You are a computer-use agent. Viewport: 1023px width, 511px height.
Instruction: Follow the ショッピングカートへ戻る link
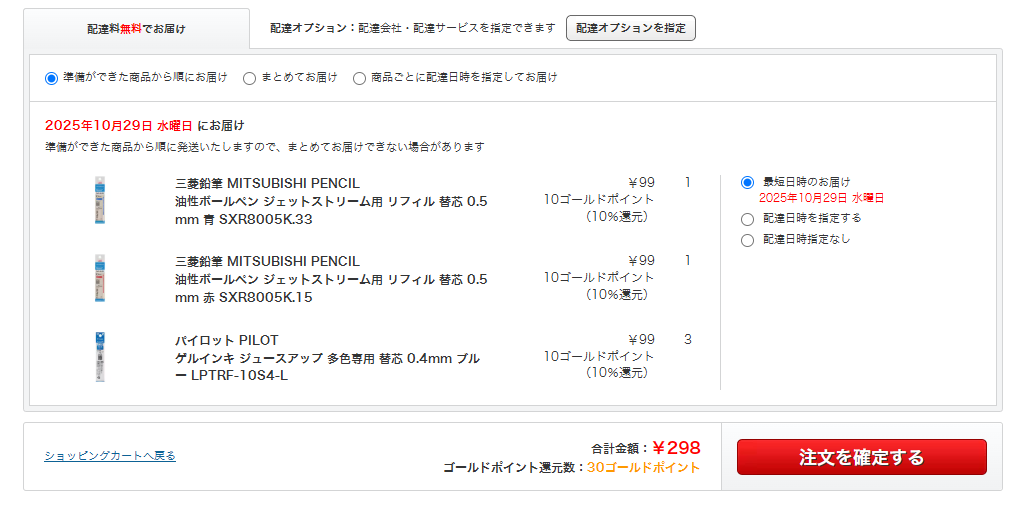click(110, 456)
